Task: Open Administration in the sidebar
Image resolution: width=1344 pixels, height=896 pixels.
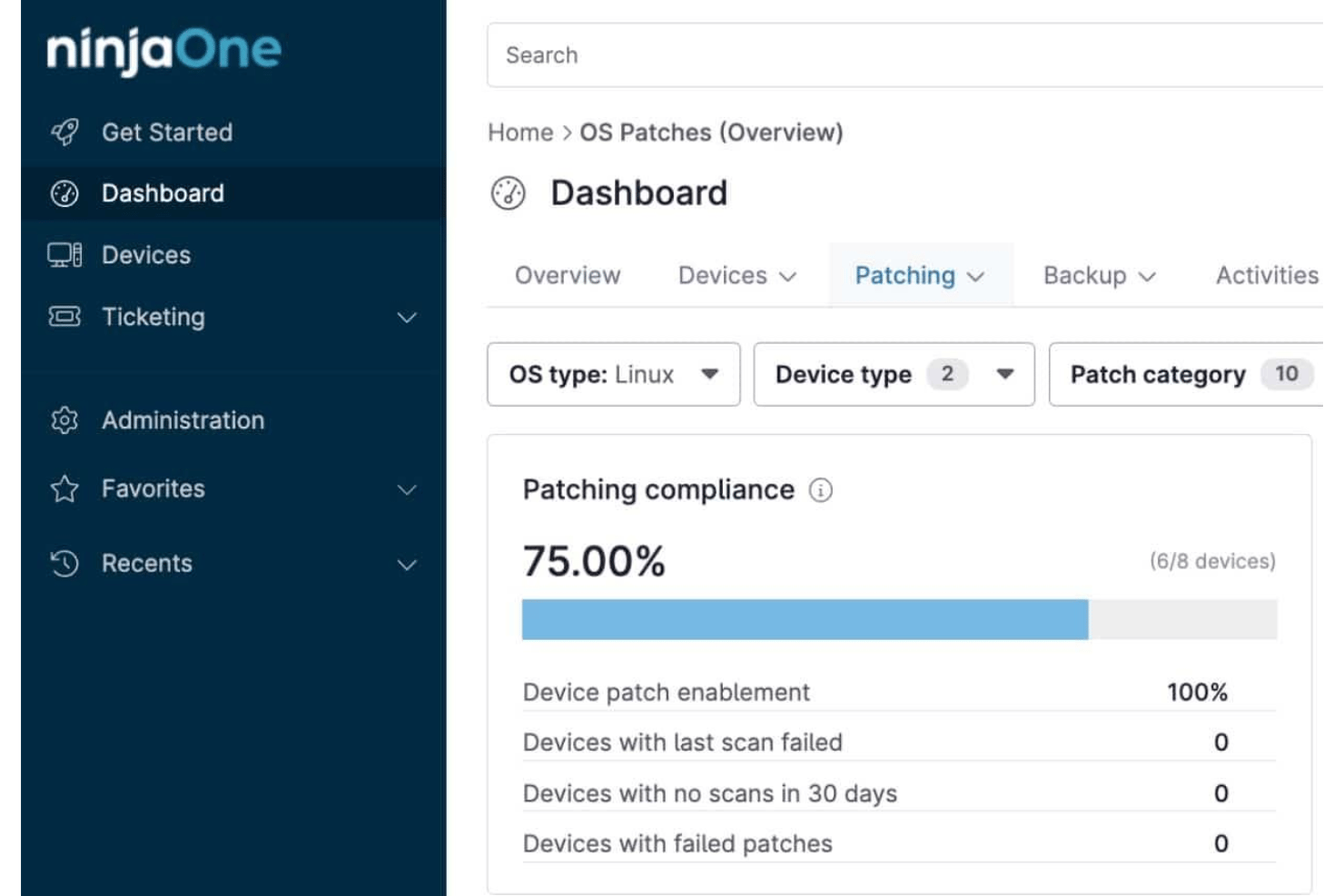Action: coord(233,420)
